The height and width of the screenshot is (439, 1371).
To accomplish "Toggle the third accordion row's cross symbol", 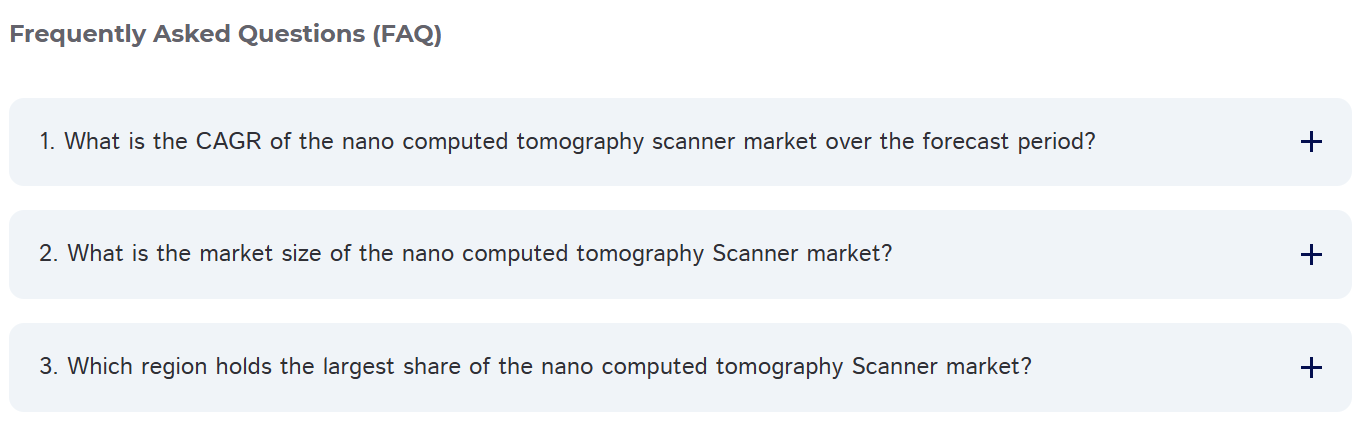I will [x=1311, y=368].
